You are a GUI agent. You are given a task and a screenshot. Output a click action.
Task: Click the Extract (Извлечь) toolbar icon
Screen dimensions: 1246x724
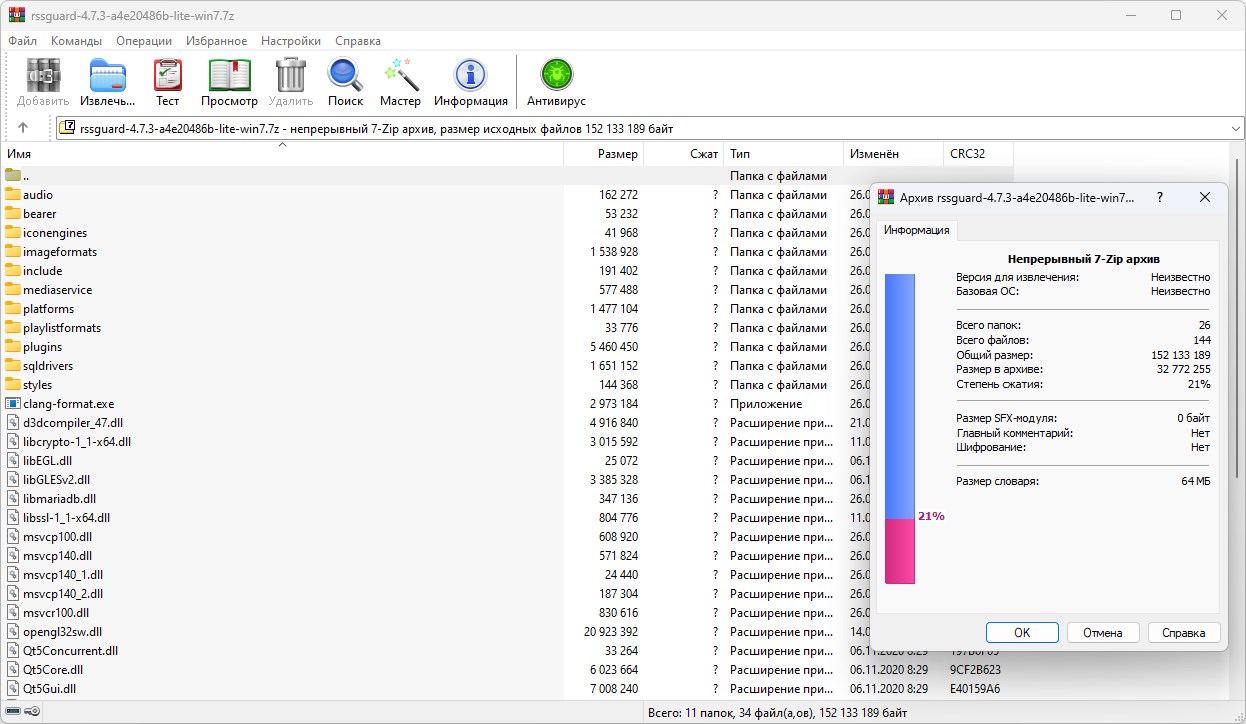pyautogui.click(x=108, y=78)
